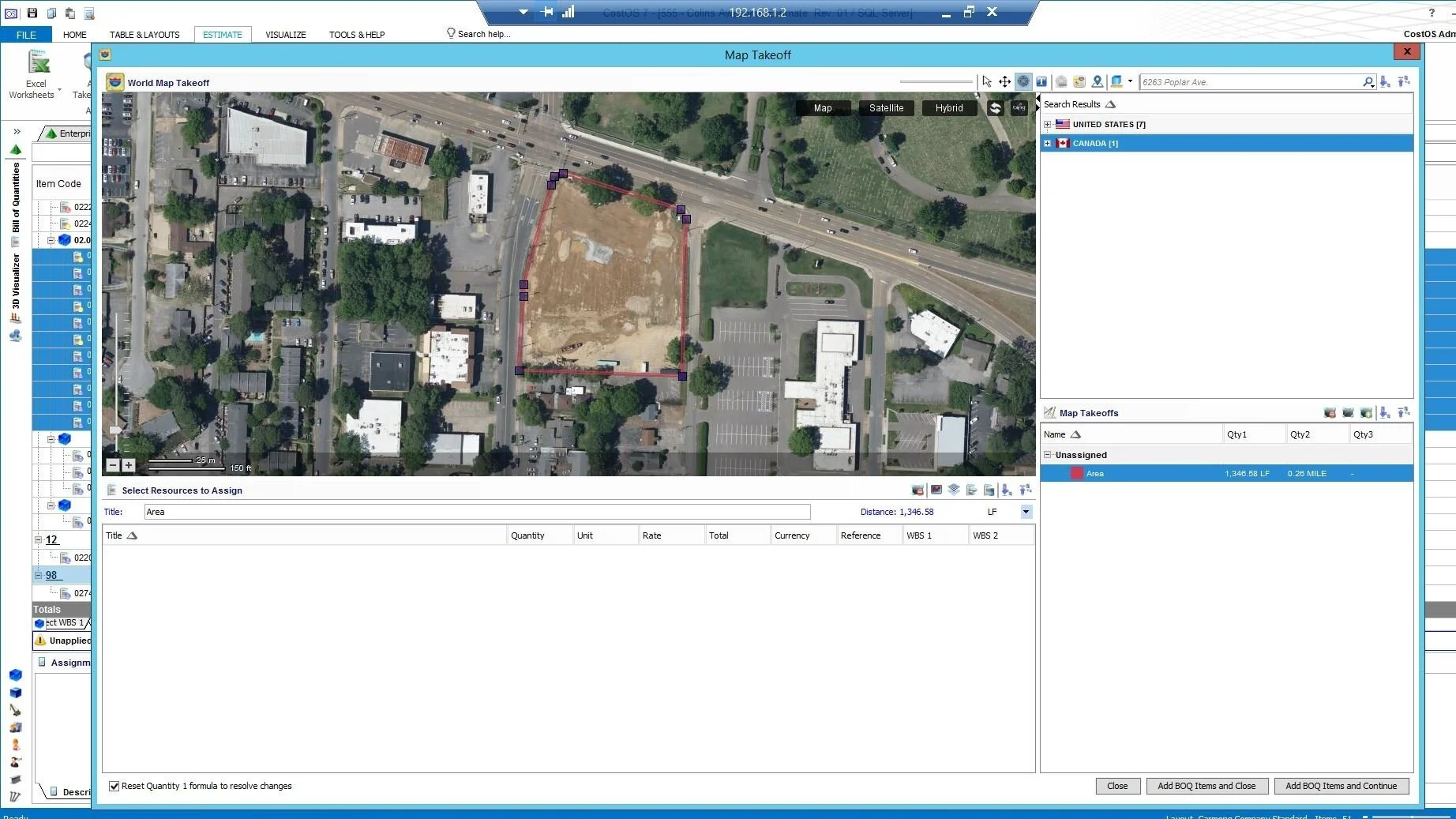Click the layers icon in Select Resources toolbar

[x=954, y=490]
